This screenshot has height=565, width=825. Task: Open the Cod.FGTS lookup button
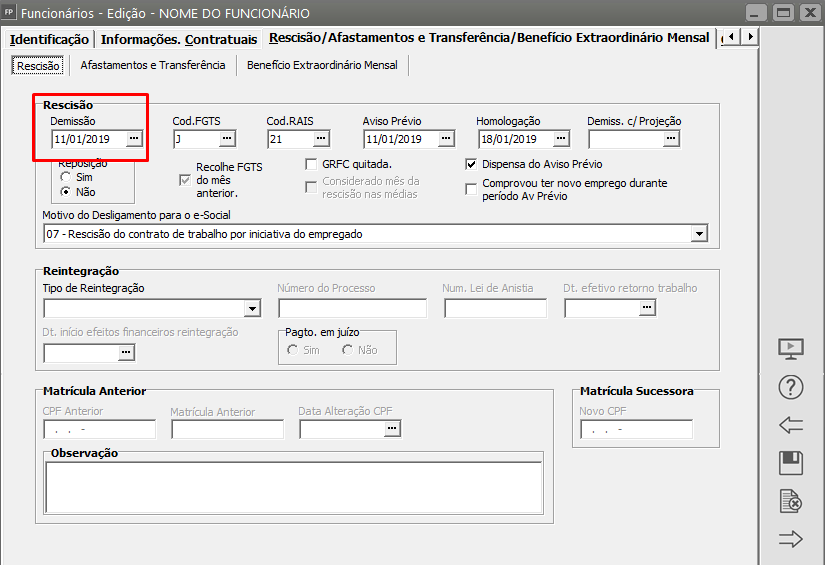tap(227, 139)
